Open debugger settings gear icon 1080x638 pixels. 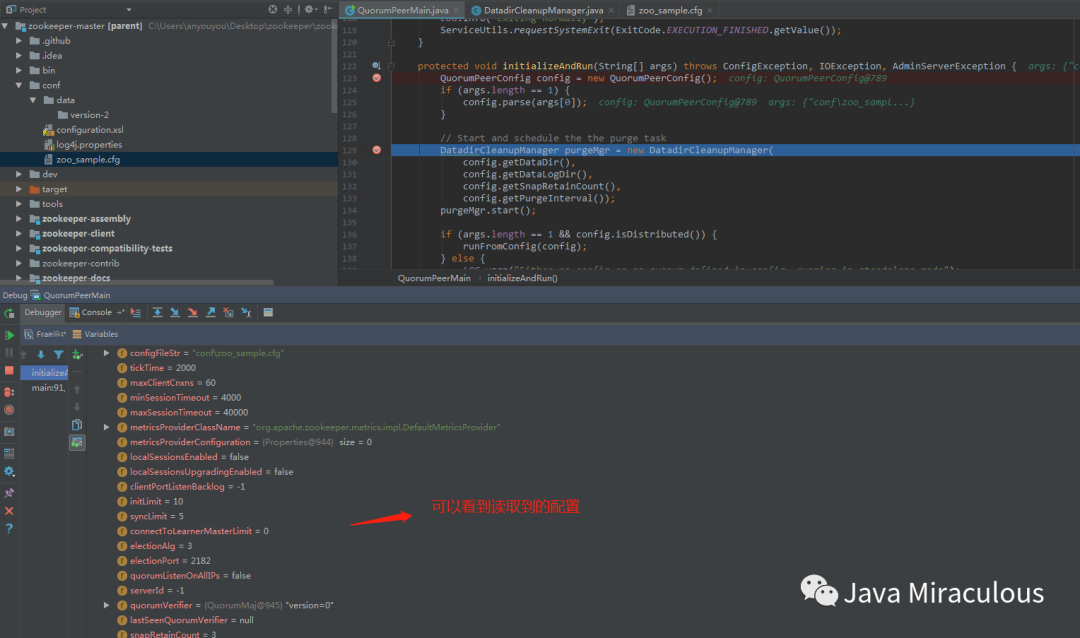tap(9, 472)
